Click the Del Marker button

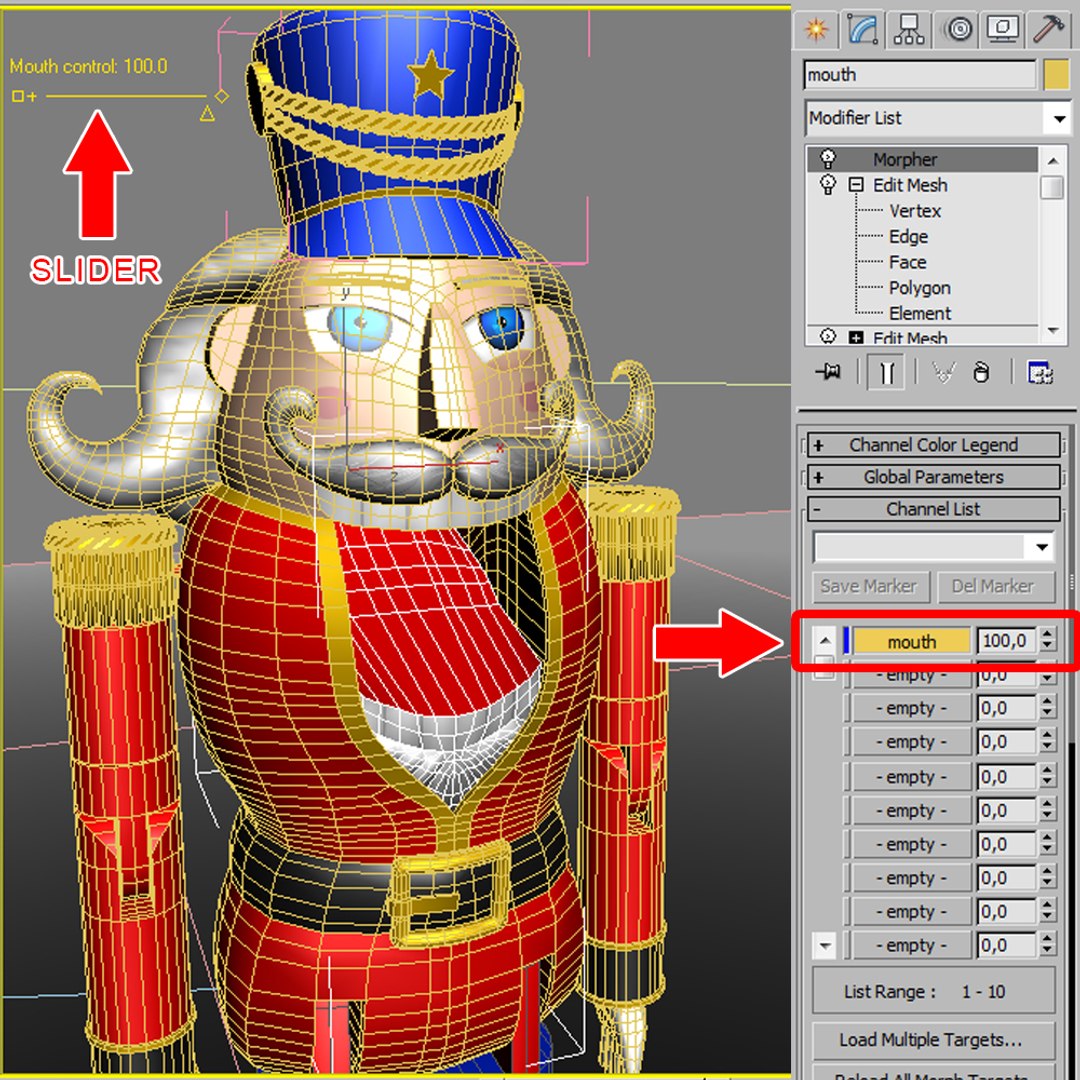(995, 586)
